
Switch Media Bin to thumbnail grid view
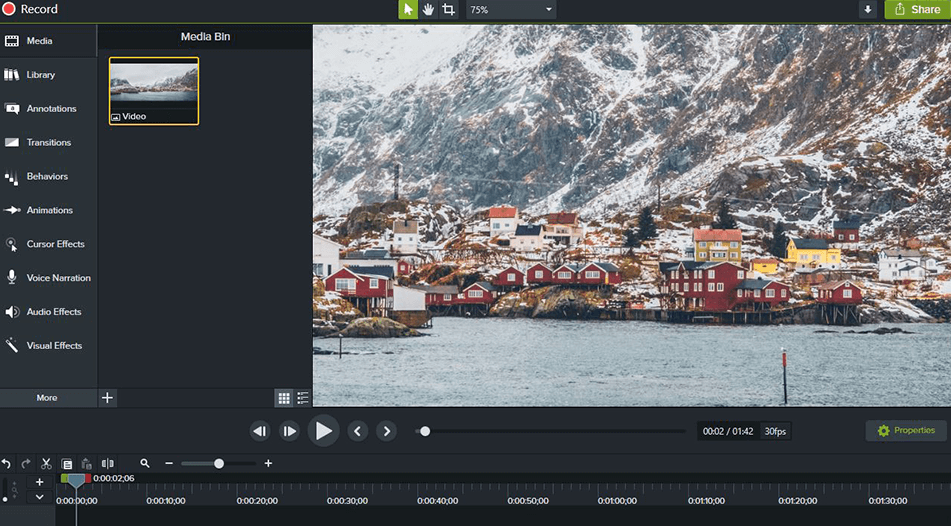coord(284,398)
